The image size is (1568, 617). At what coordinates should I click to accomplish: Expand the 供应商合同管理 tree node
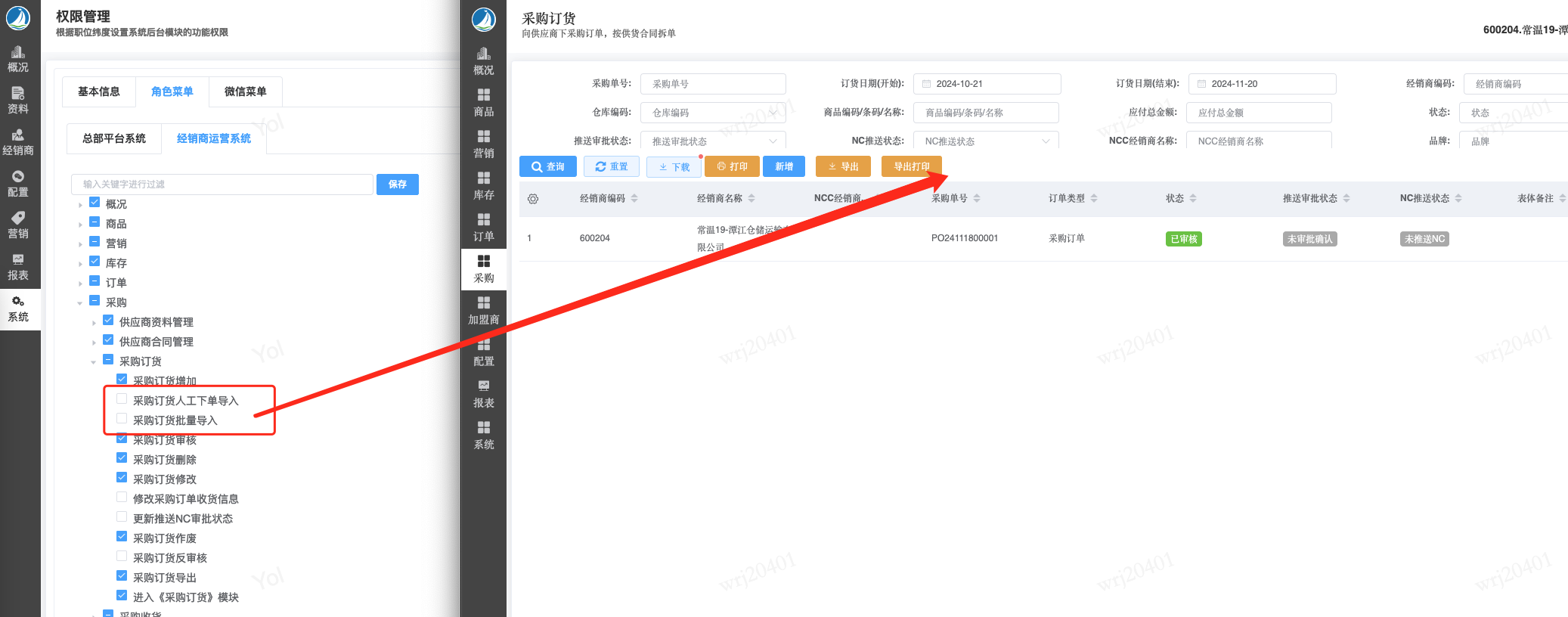pos(94,343)
